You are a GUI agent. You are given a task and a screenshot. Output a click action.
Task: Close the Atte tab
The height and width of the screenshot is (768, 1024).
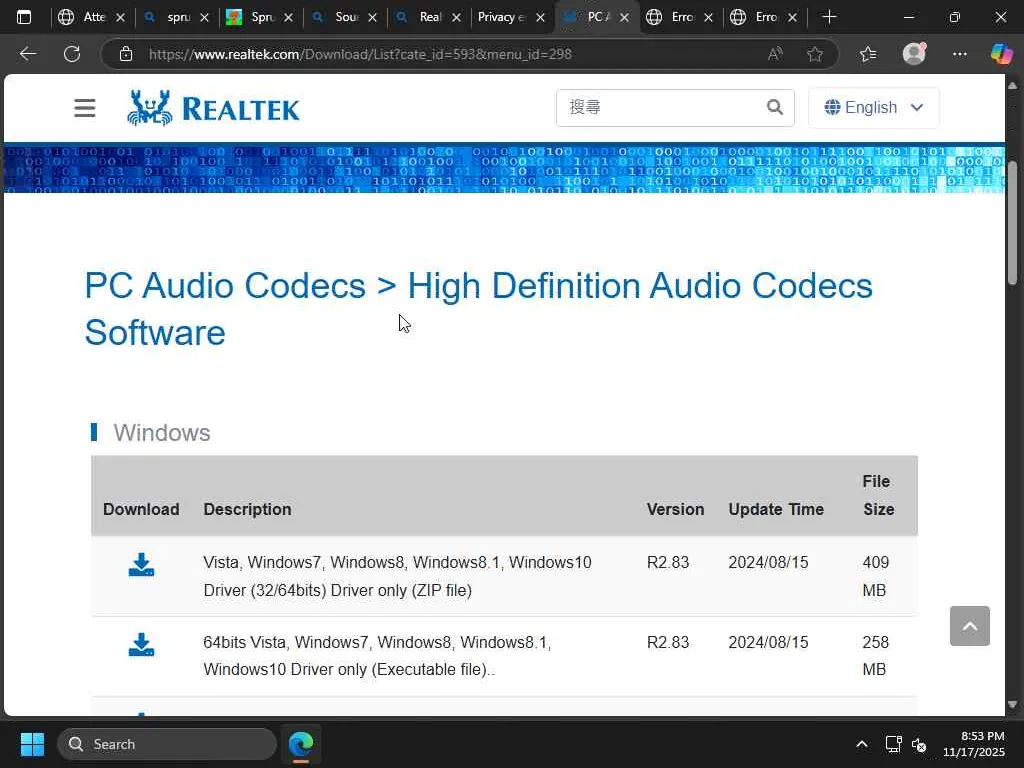pyautogui.click(x=120, y=18)
